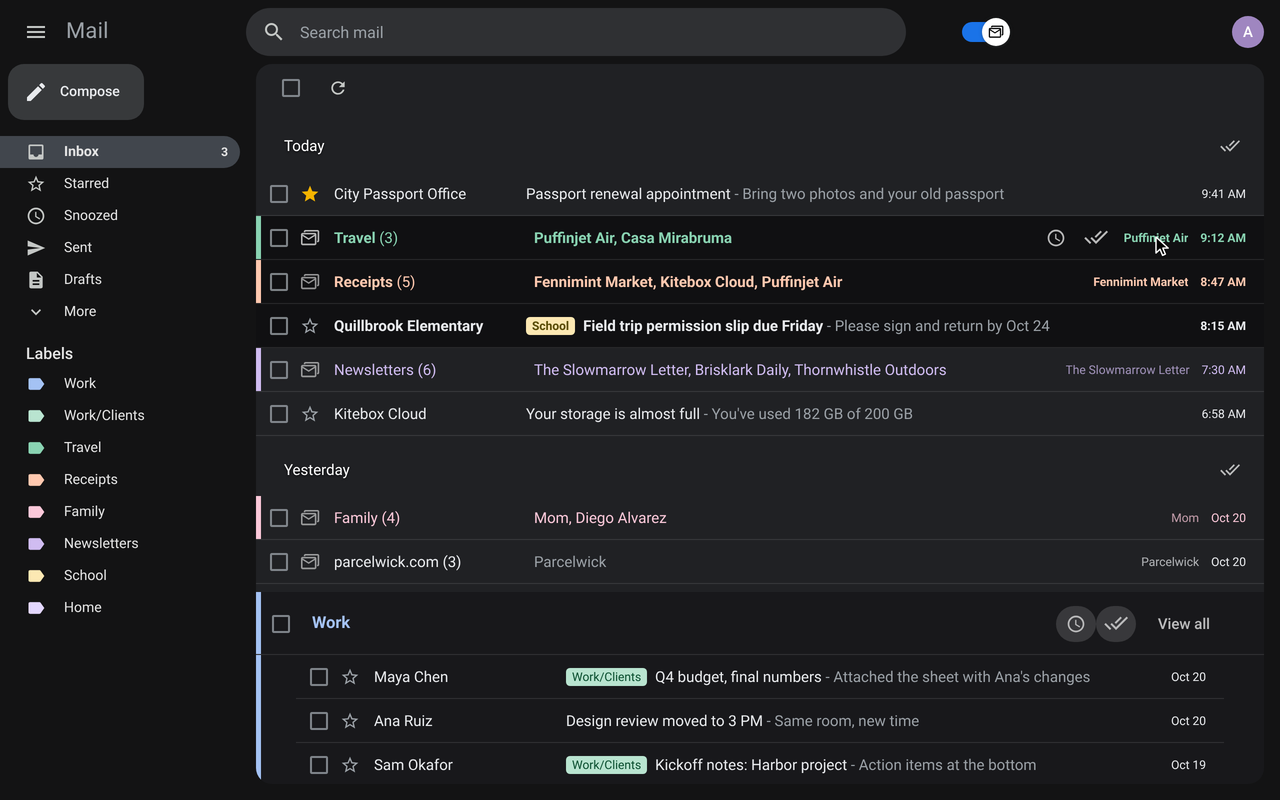Select the City Passport Office email checkbox
Viewport: 1280px width, 800px height.
click(279, 194)
